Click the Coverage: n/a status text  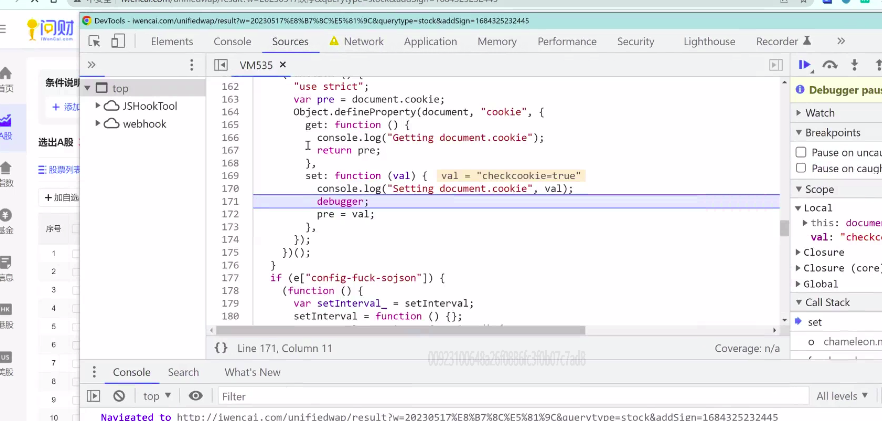[747, 348]
